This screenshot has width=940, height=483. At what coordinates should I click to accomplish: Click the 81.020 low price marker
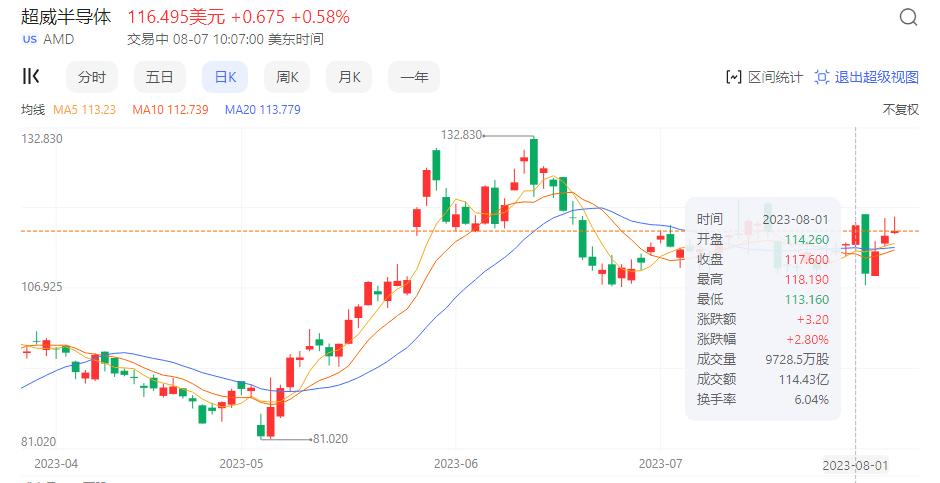[x=330, y=438]
